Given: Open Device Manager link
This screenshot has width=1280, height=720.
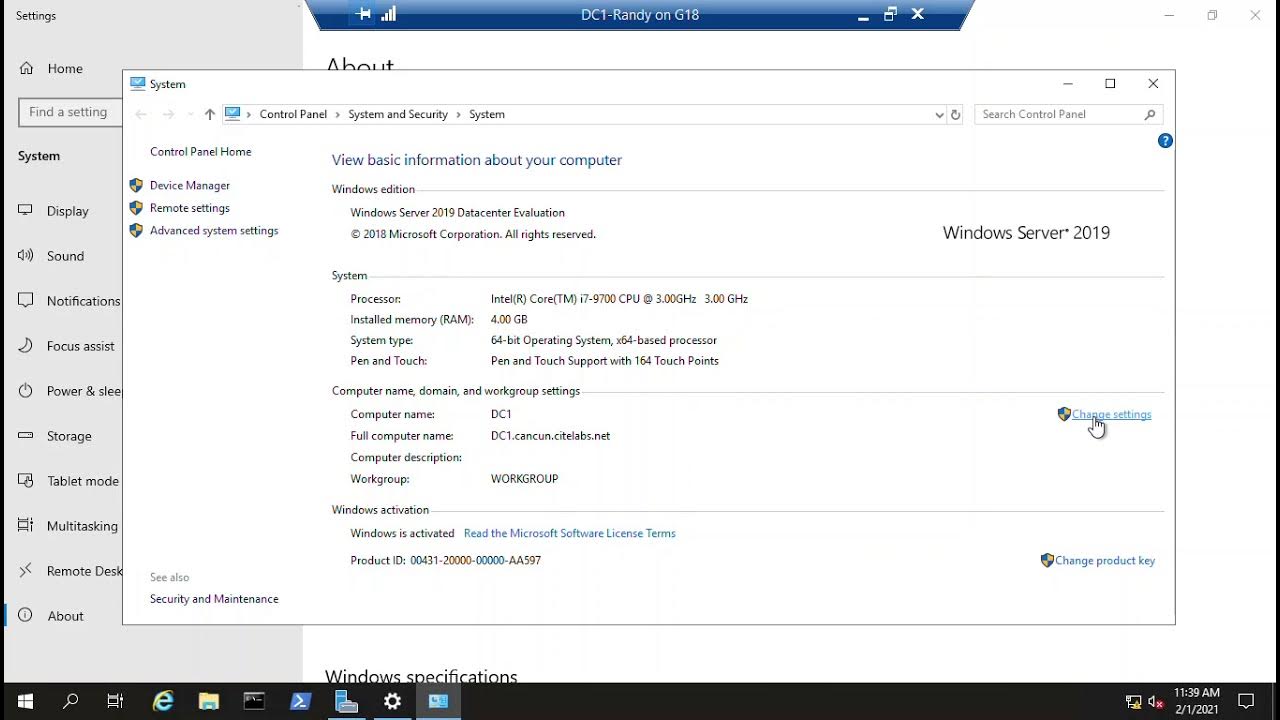Looking at the screenshot, I should point(189,185).
